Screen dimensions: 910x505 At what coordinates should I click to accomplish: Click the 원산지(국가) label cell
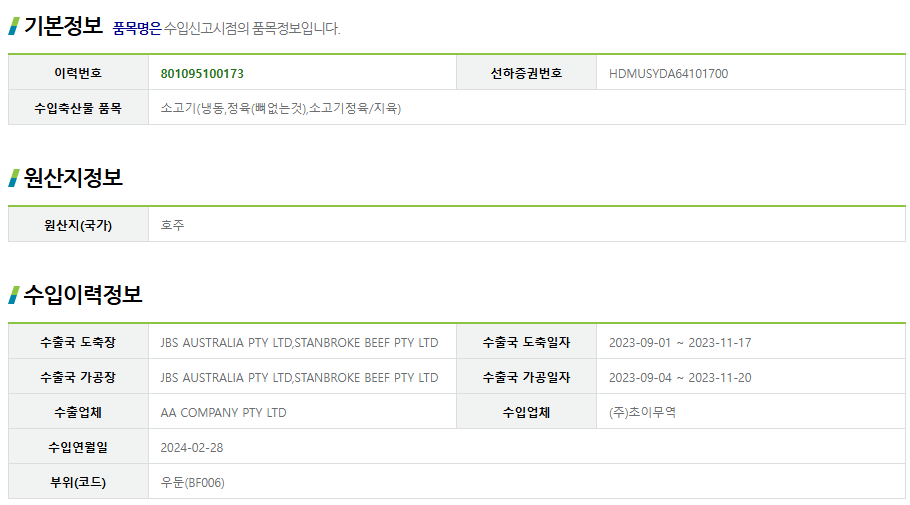(78, 225)
